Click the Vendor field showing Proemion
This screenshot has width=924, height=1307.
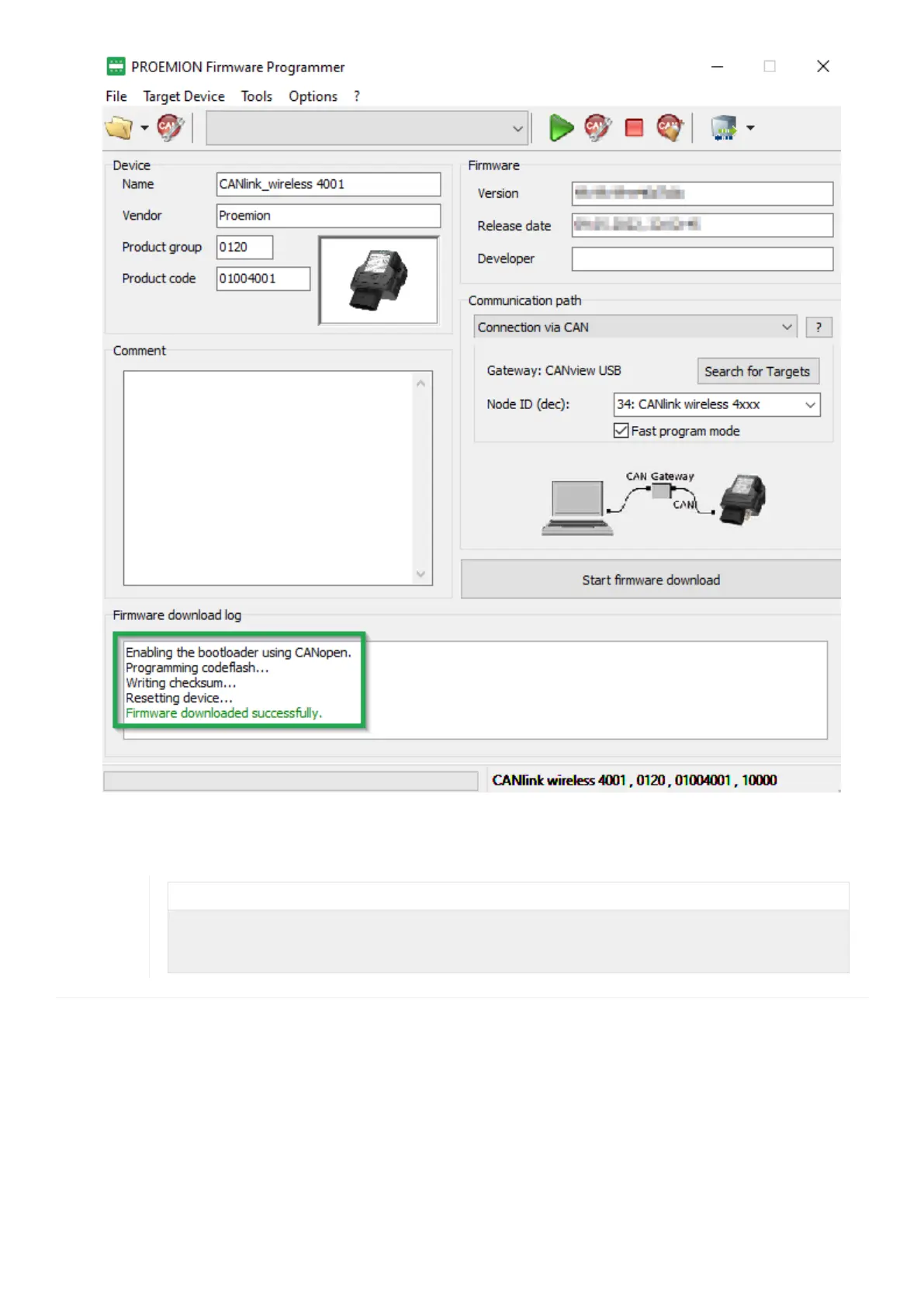point(328,215)
